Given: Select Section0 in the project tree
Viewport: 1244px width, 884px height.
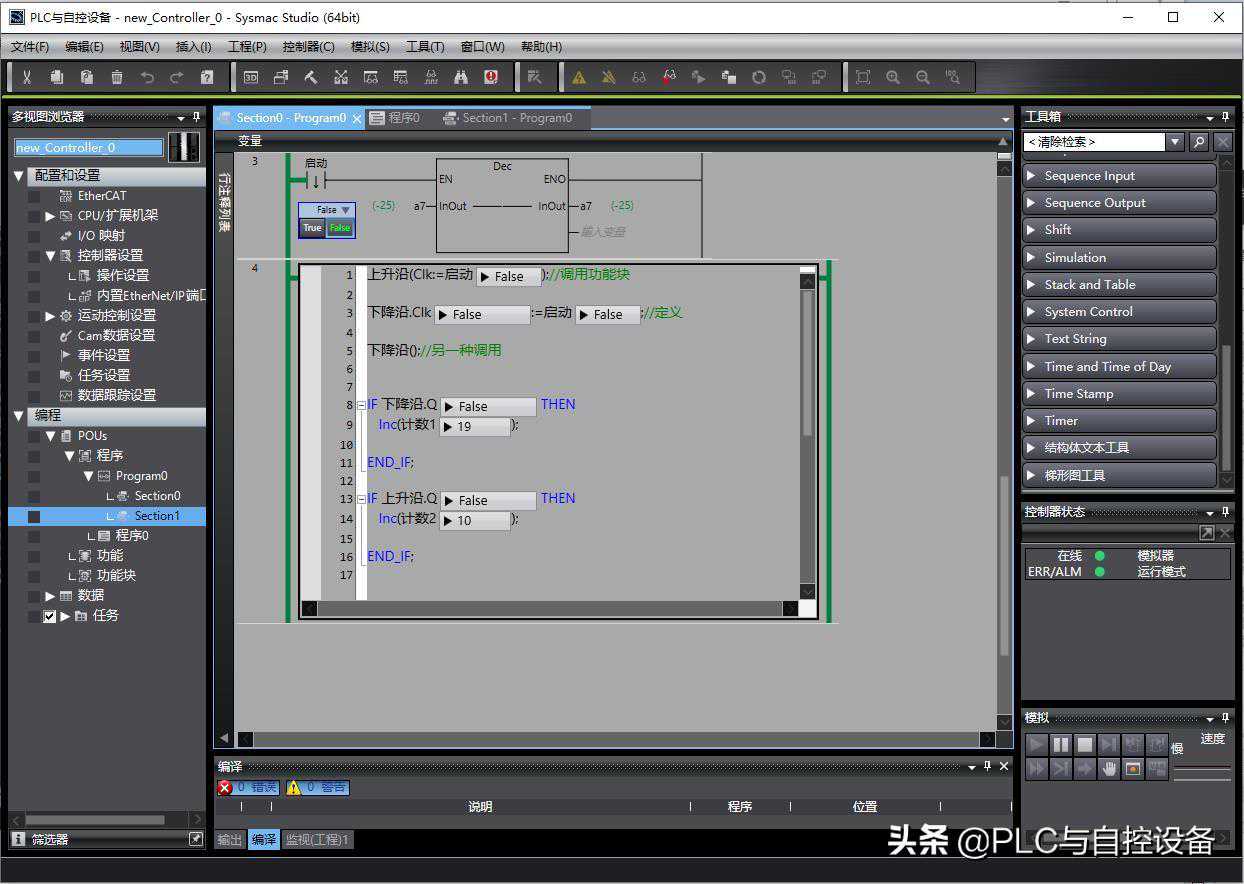Looking at the screenshot, I should (x=157, y=496).
